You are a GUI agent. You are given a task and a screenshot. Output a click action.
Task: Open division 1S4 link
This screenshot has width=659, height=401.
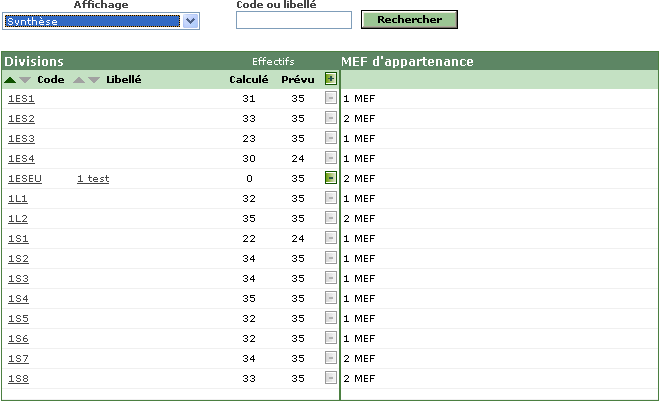point(18,299)
